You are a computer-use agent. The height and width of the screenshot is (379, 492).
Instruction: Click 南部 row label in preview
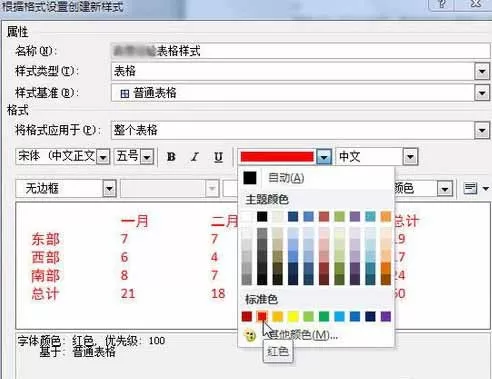[46, 275]
